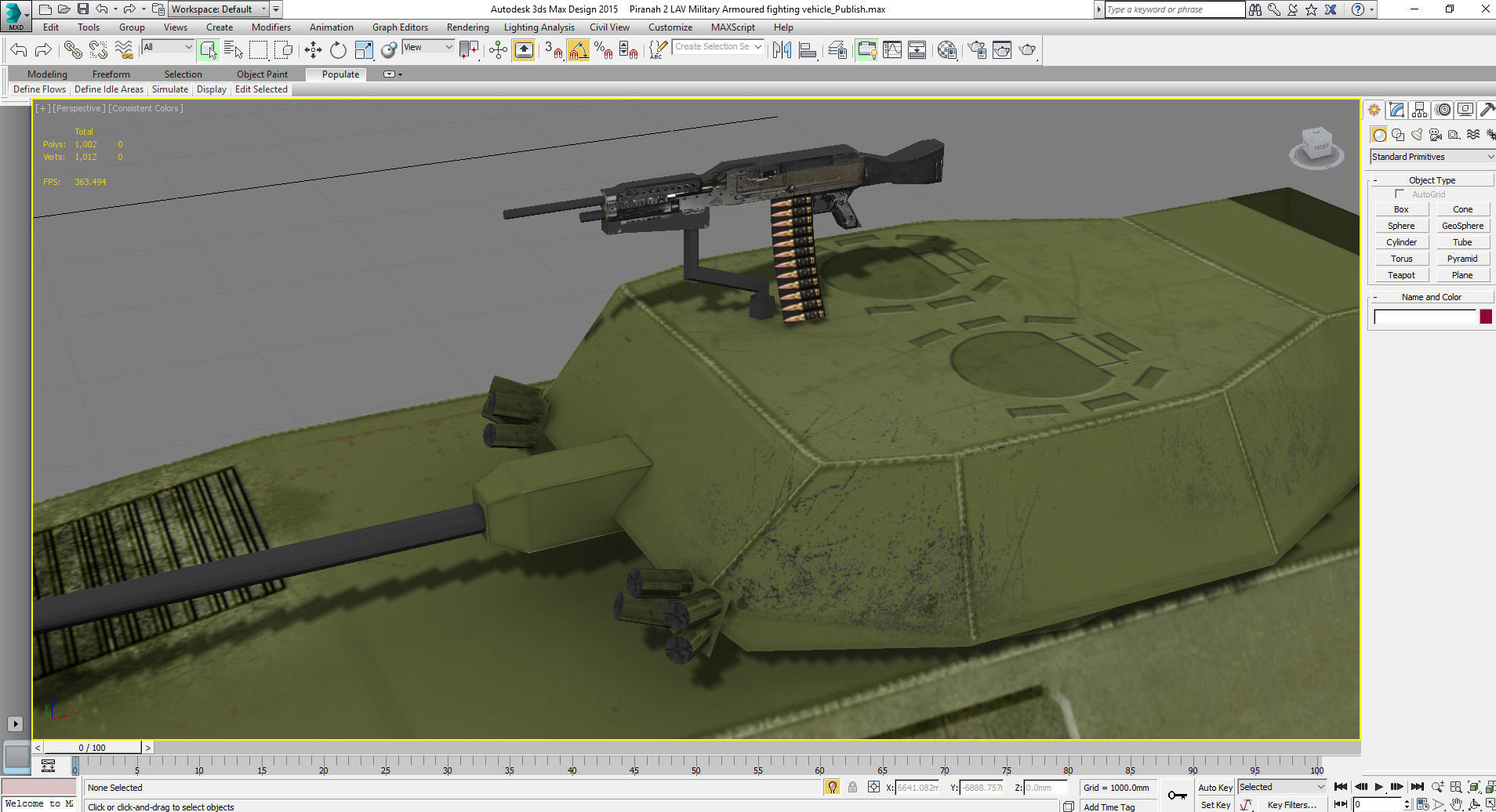Activate the Select and Link tool
The height and width of the screenshot is (812, 1496).
73,50
